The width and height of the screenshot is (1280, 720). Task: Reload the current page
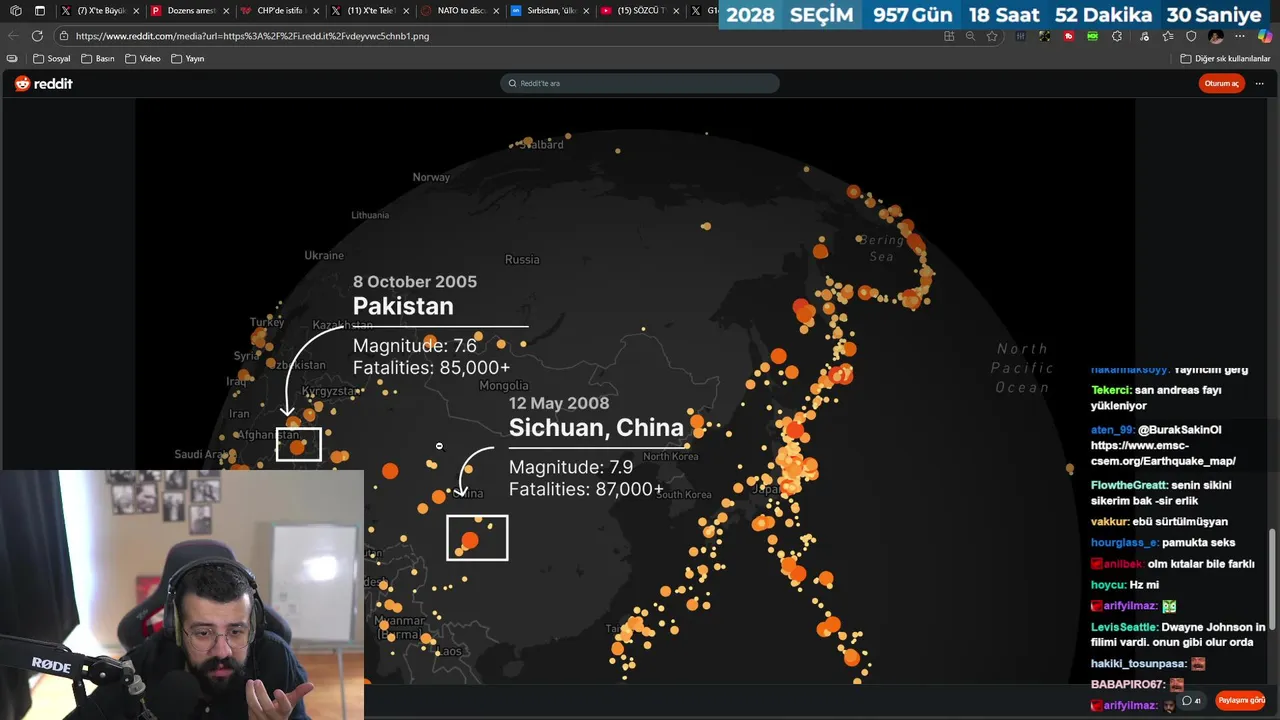[x=38, y=36]
